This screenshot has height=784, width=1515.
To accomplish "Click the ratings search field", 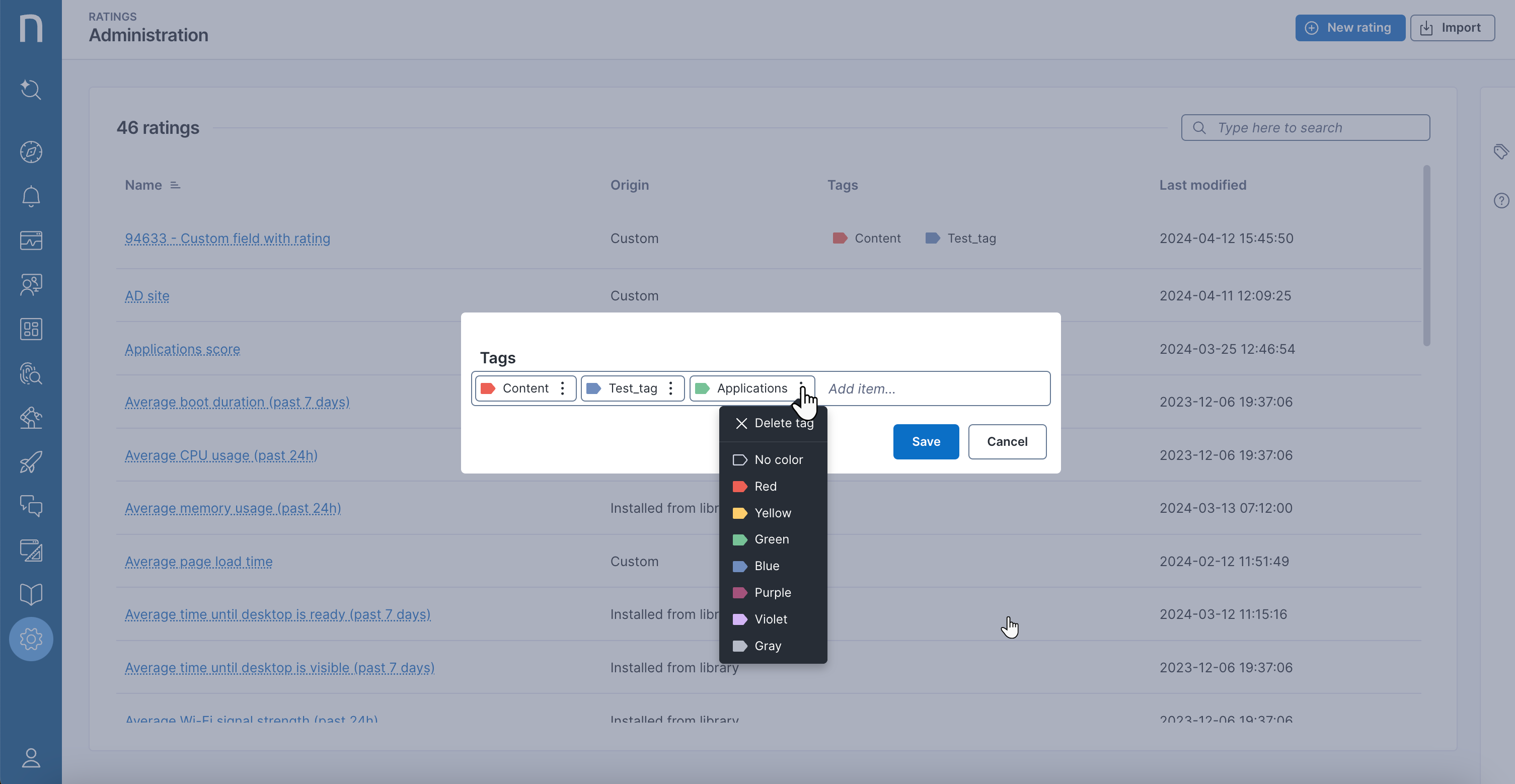I will tap(1306, 128).
